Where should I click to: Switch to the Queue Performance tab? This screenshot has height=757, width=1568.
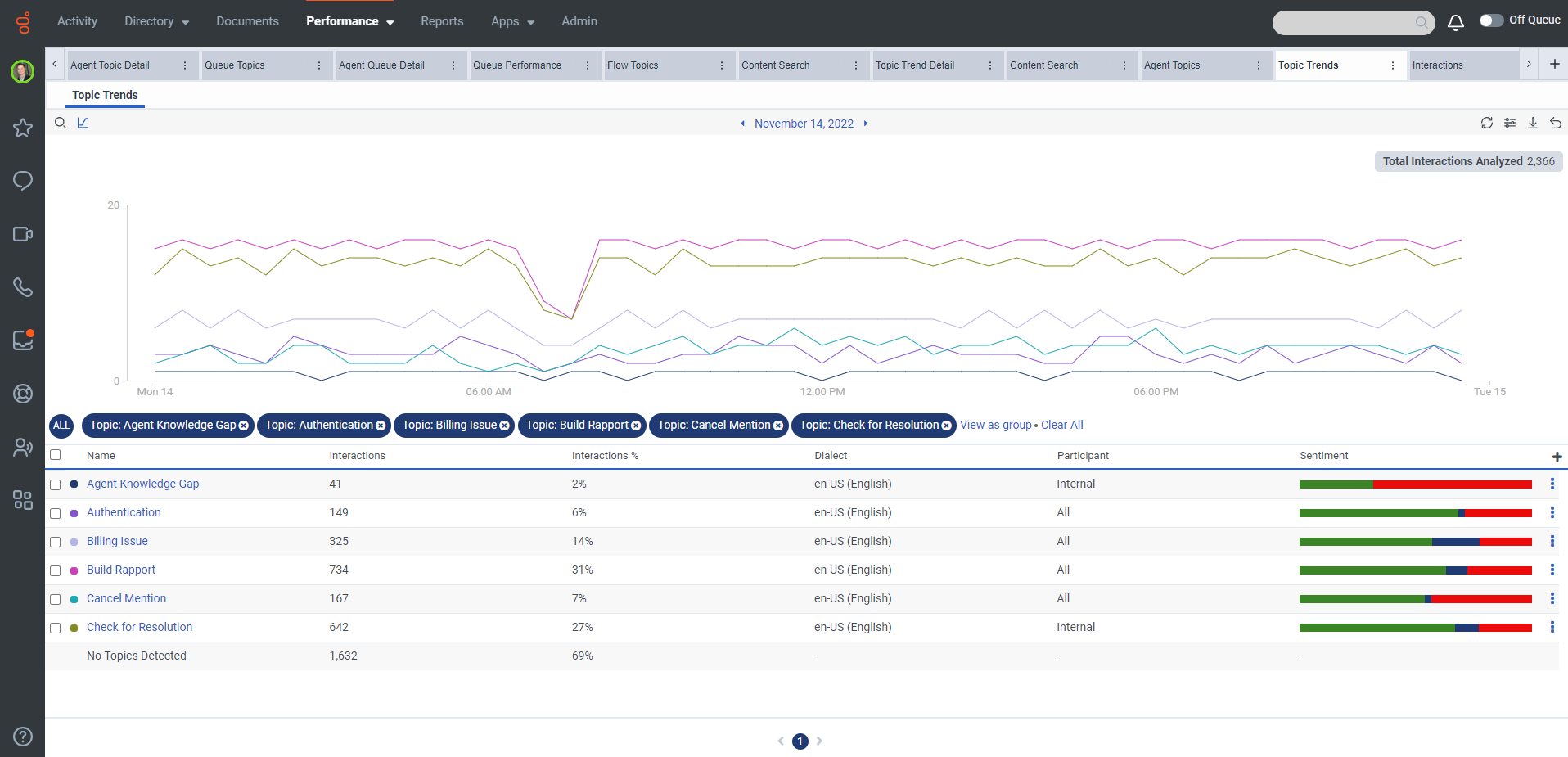(x=517, y=65)
